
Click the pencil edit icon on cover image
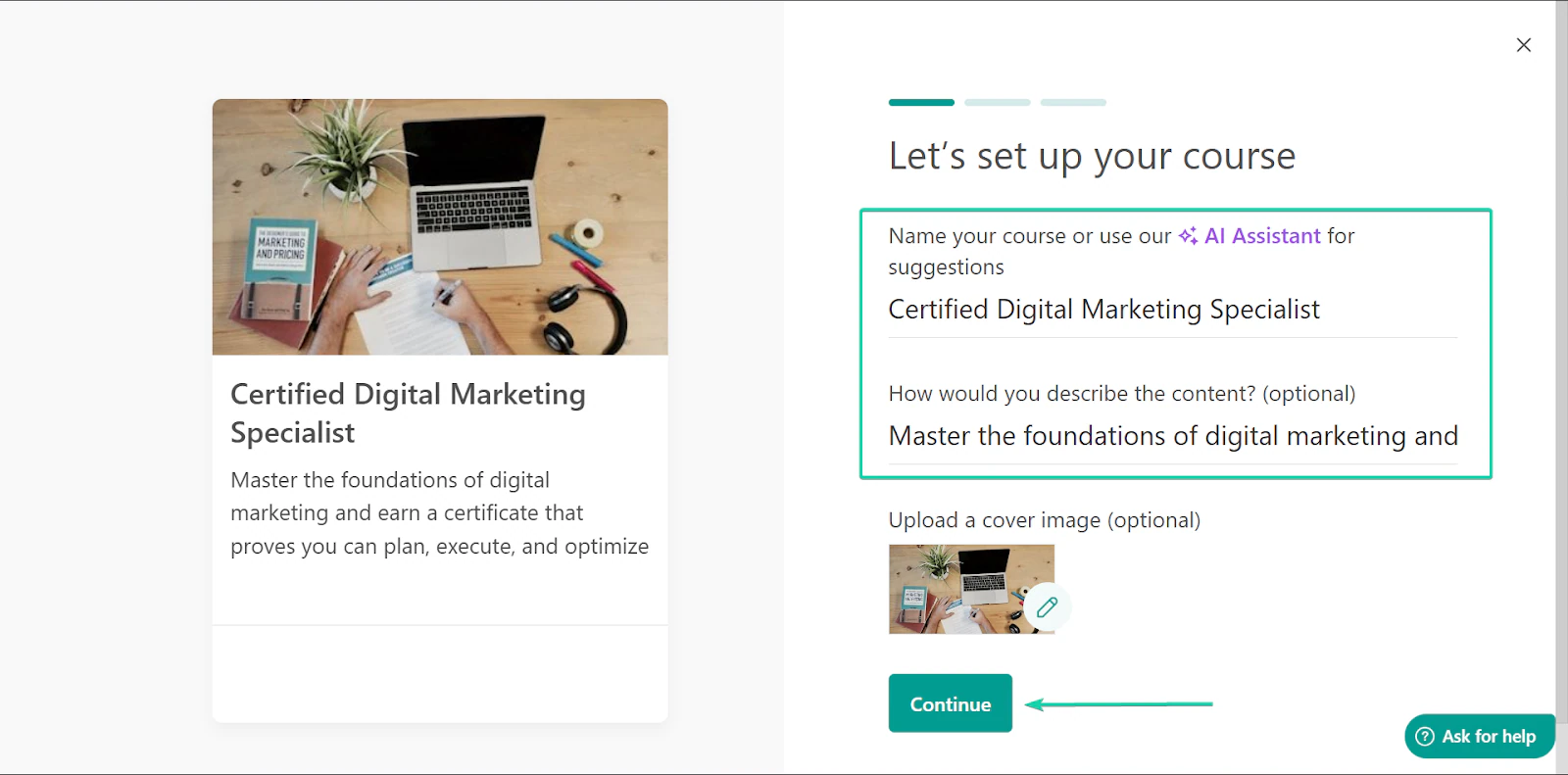pyautogui.click(x=1047, y=607)
